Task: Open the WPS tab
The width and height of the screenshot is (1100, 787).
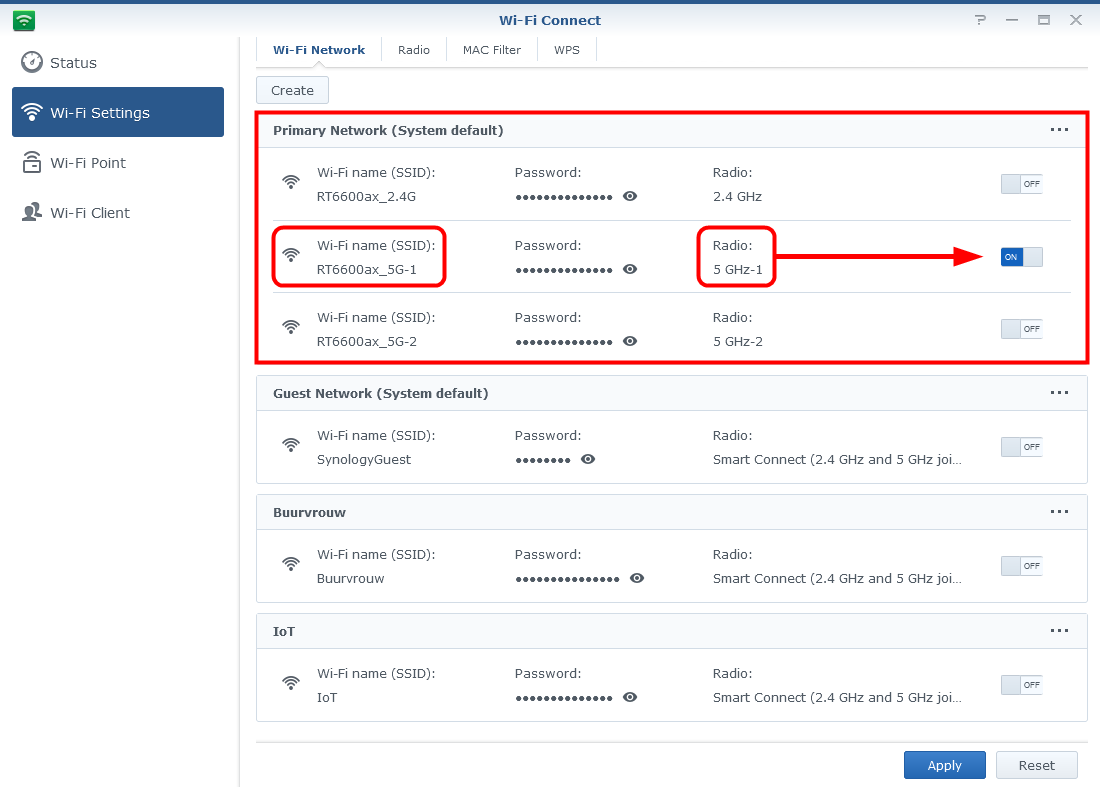Action: pyautogui.click(x=567, y=50)
